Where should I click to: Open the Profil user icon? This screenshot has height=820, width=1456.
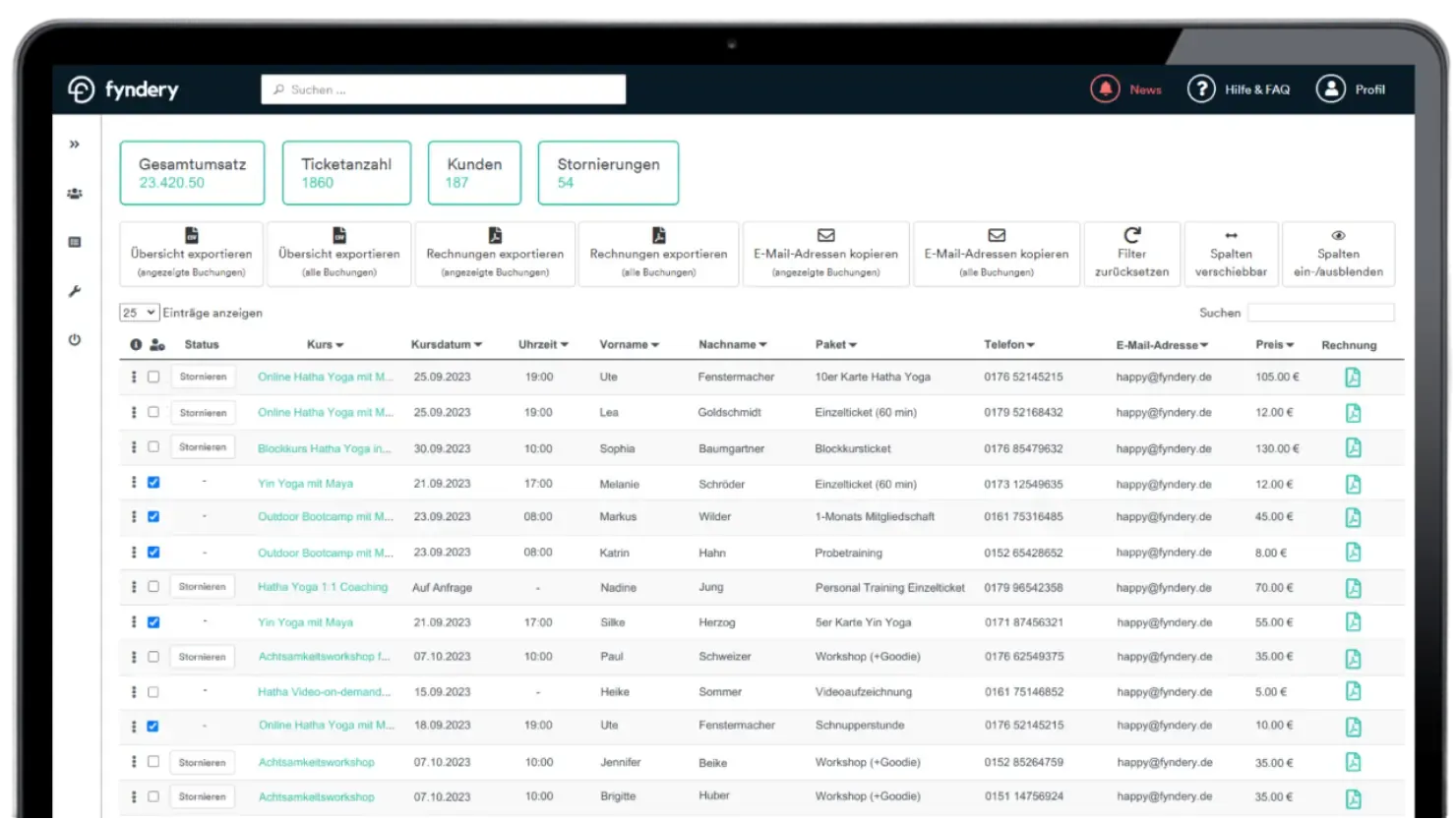click(1330, 89)
